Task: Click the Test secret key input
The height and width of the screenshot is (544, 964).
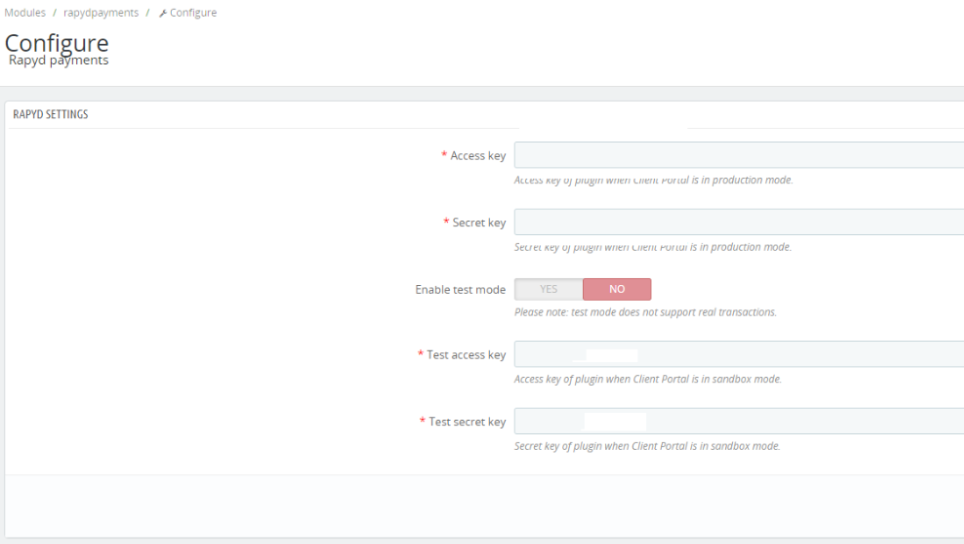Action: tap(738, 421)
